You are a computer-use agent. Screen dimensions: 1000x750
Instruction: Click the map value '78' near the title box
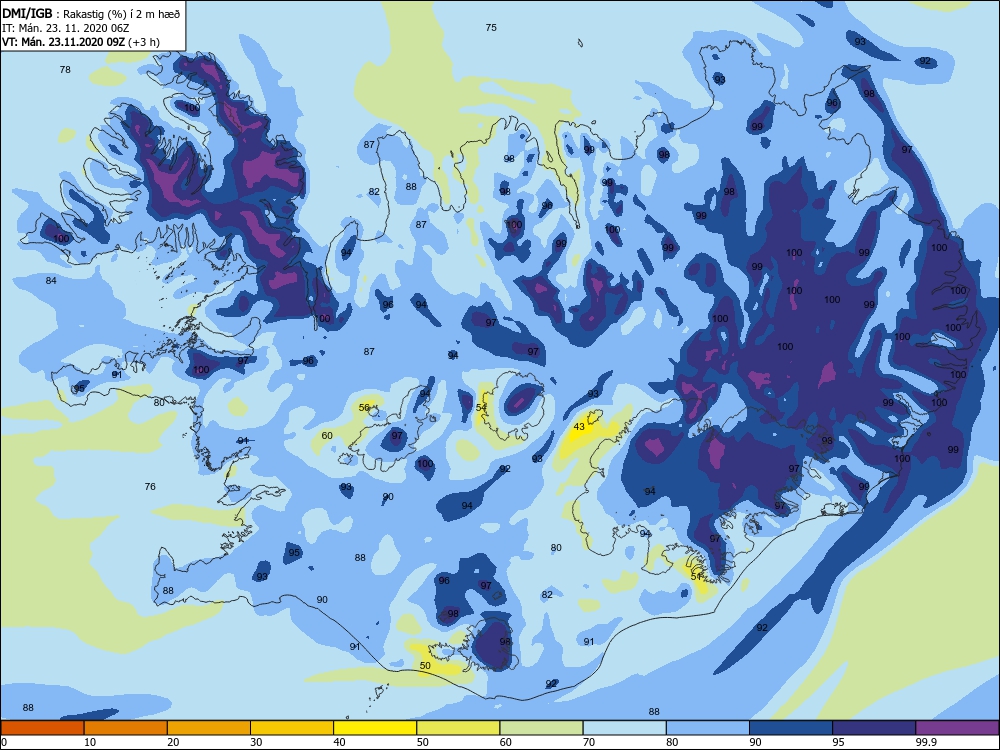[x=65, y=70]
